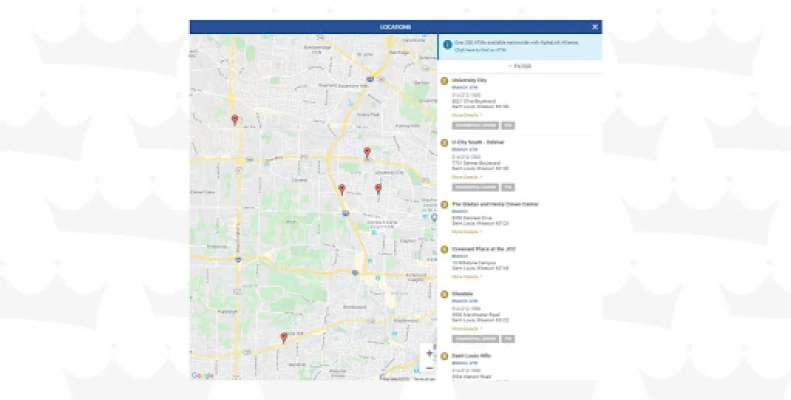The image size is (791, 400).
Task: Click the map pin in the upper left
Action: 235,119
